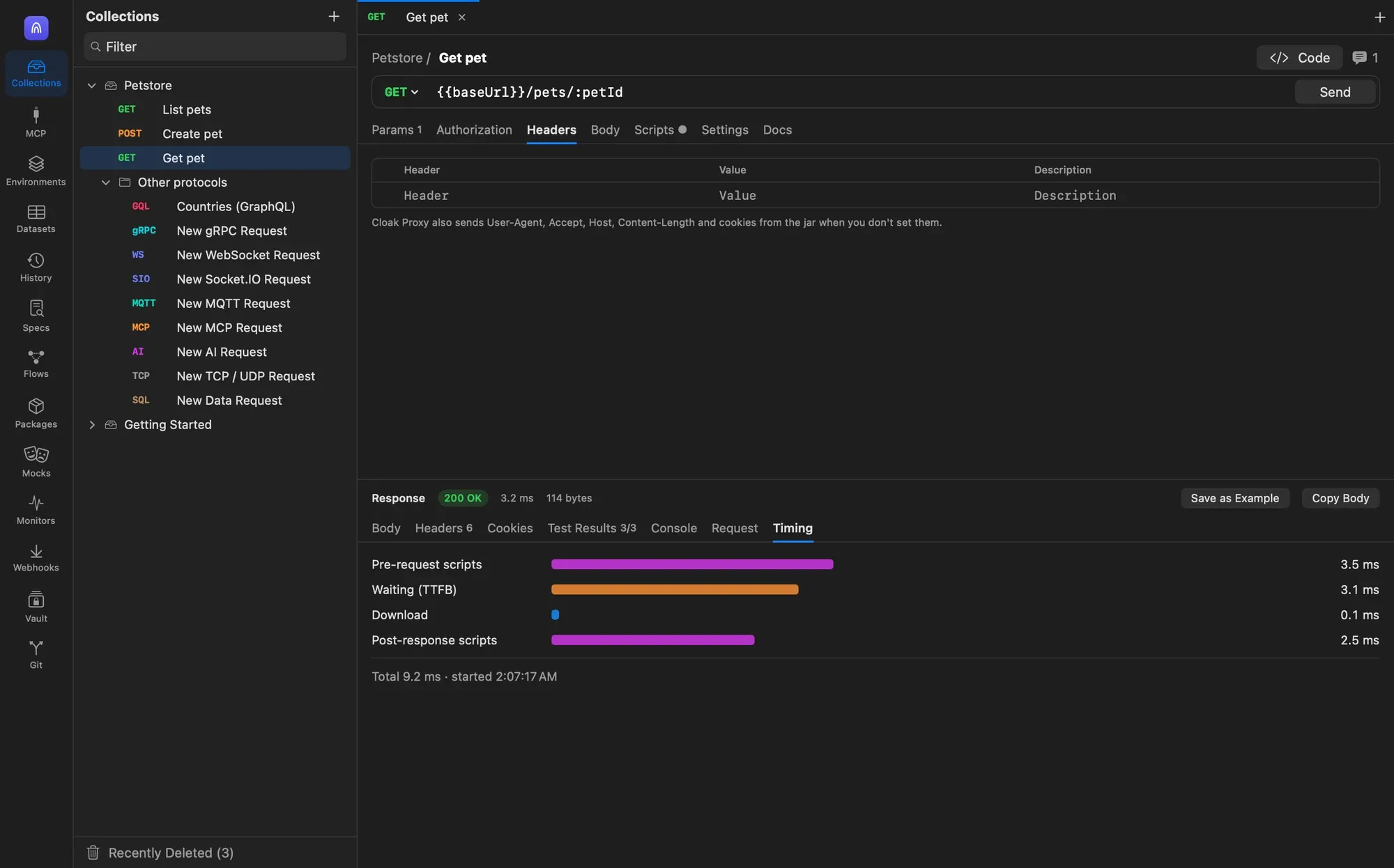This screenshot has width=1394, height=868.
Task: Click Copy Body button
Action: coord(1340,498)
